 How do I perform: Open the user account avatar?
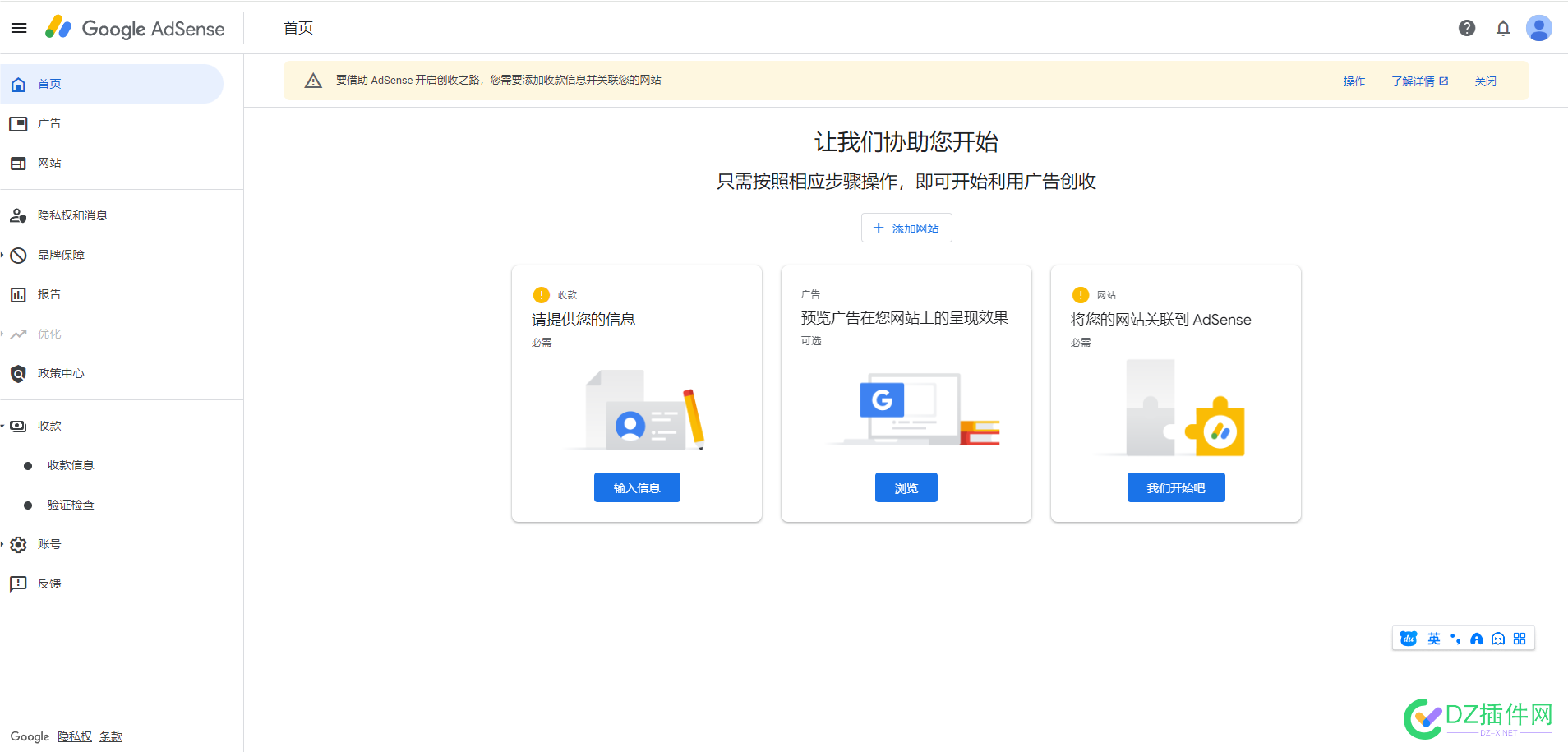click(x=1539, y=28)
